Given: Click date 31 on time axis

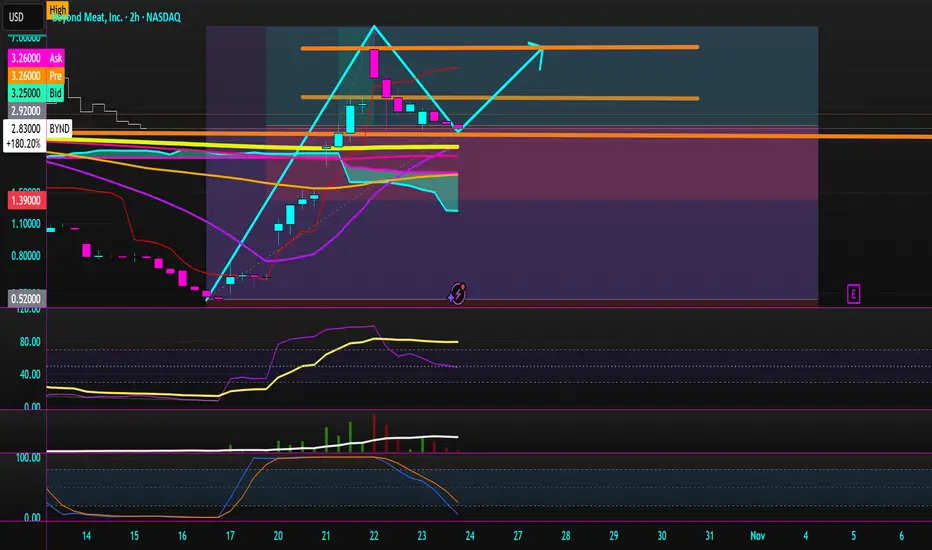Looking at the screenshot, I should click(709, 536).
